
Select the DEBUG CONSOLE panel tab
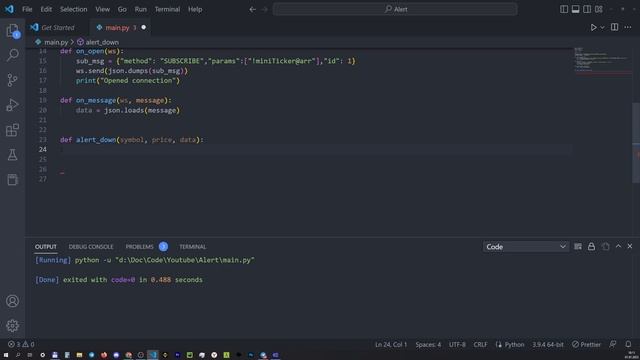[x=91, y=247]
